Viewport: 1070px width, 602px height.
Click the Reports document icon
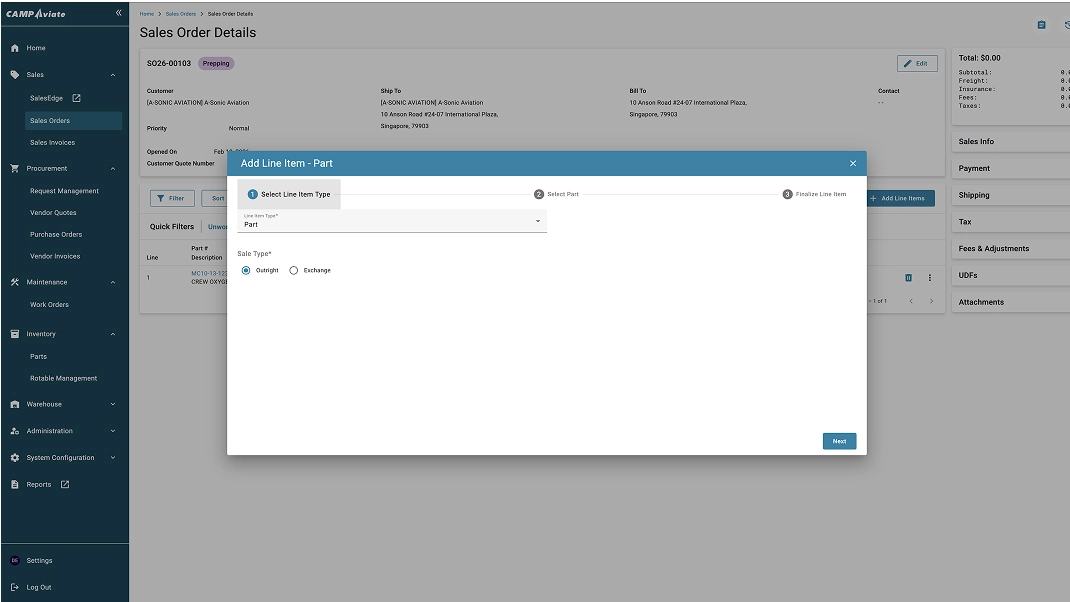(x=15, y=485)
